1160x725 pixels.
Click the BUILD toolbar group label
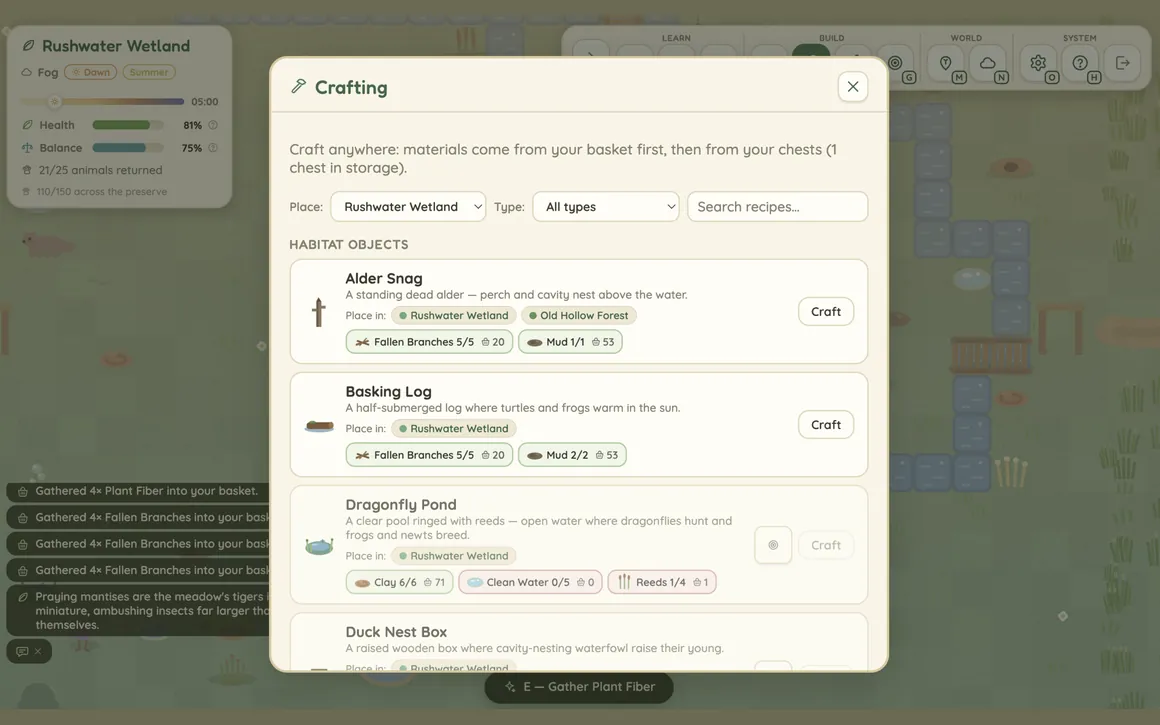832,38
